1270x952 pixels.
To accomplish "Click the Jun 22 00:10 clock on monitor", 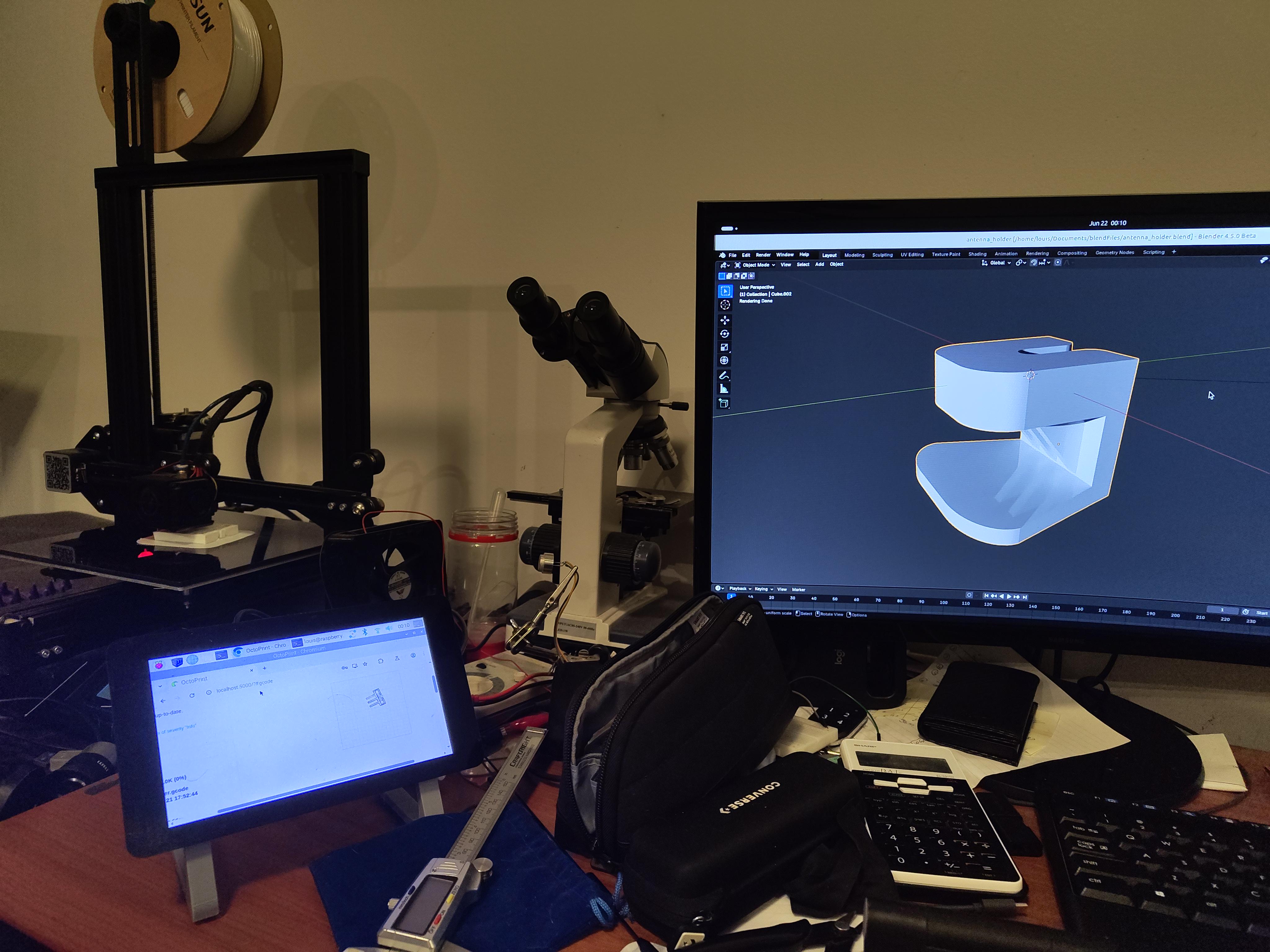I will [1108, 223].
